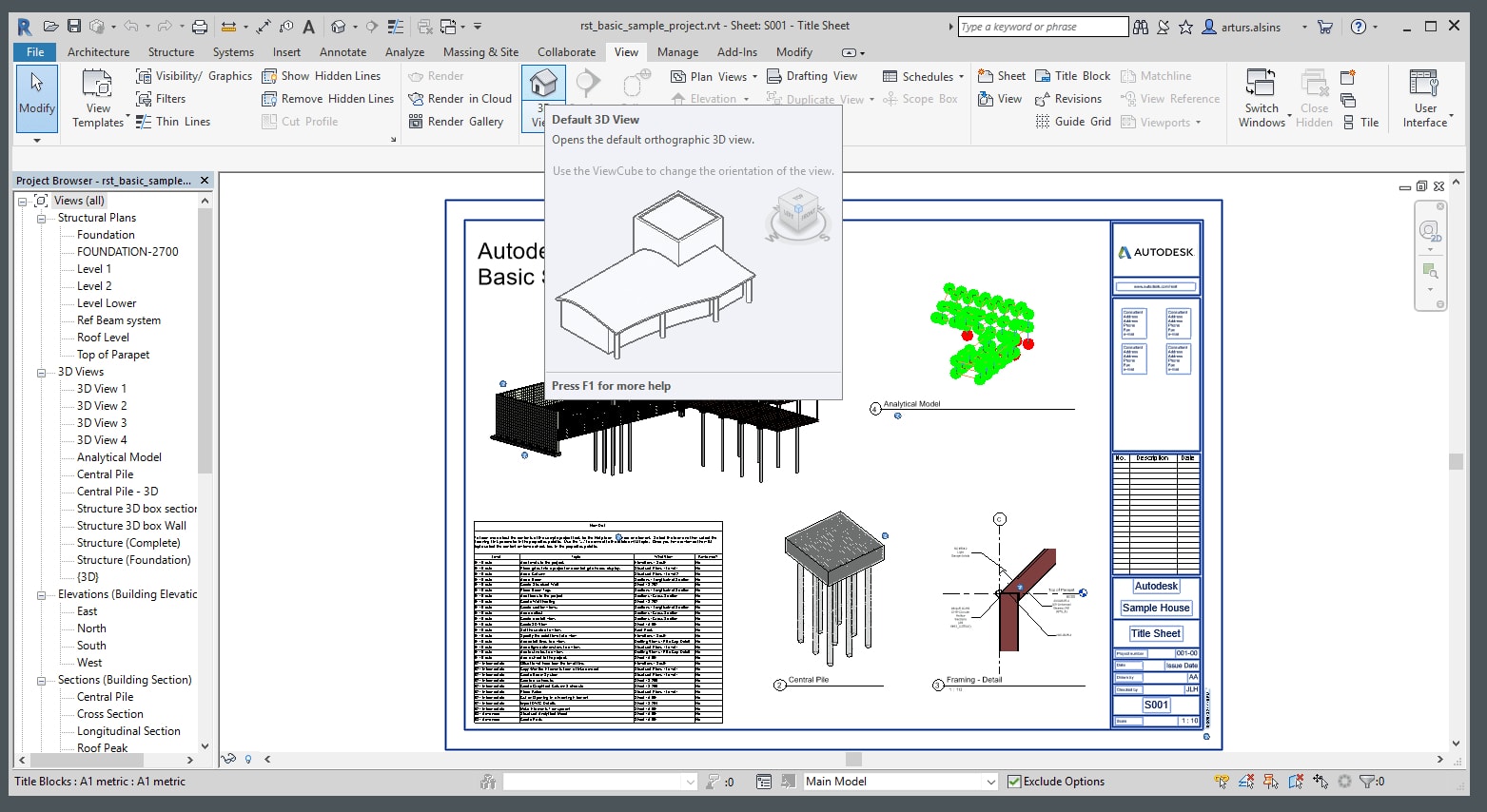Image resolution: width=1487 pixels, height=812 pixels.
Task: Click the Cascade windows icon
Action: [1348, 100]
